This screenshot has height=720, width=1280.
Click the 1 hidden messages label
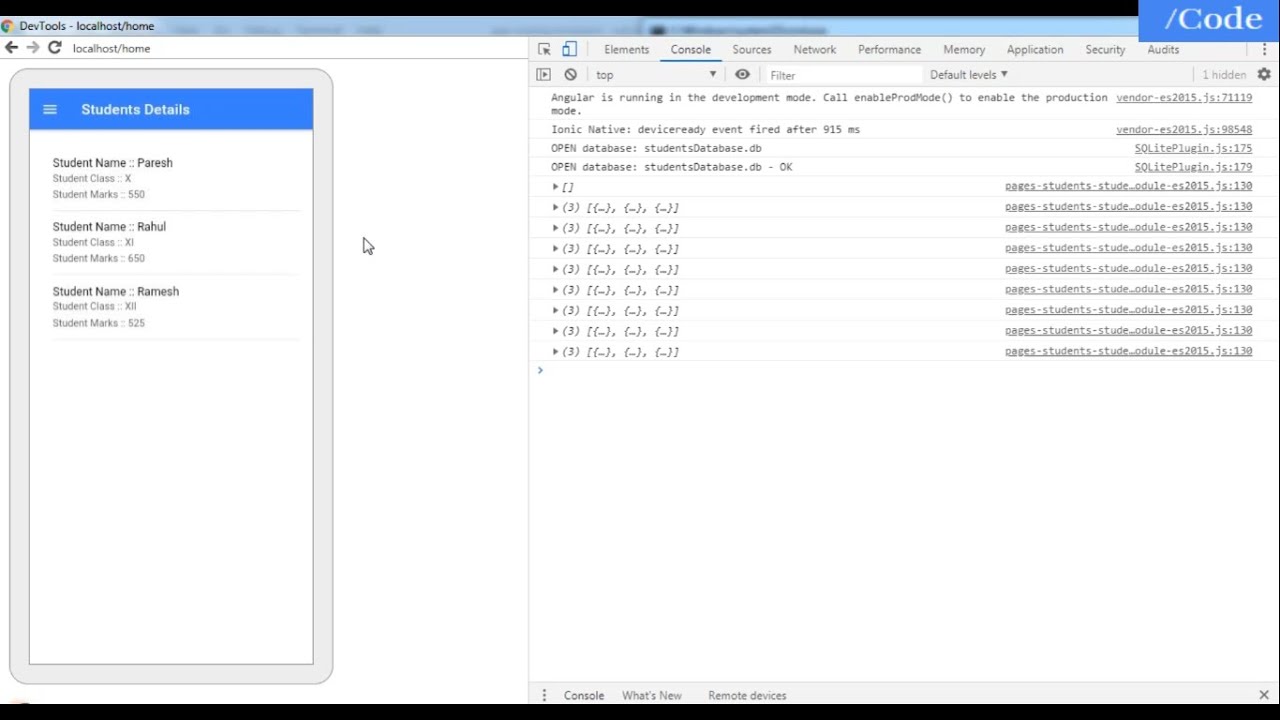point(1224,75)
